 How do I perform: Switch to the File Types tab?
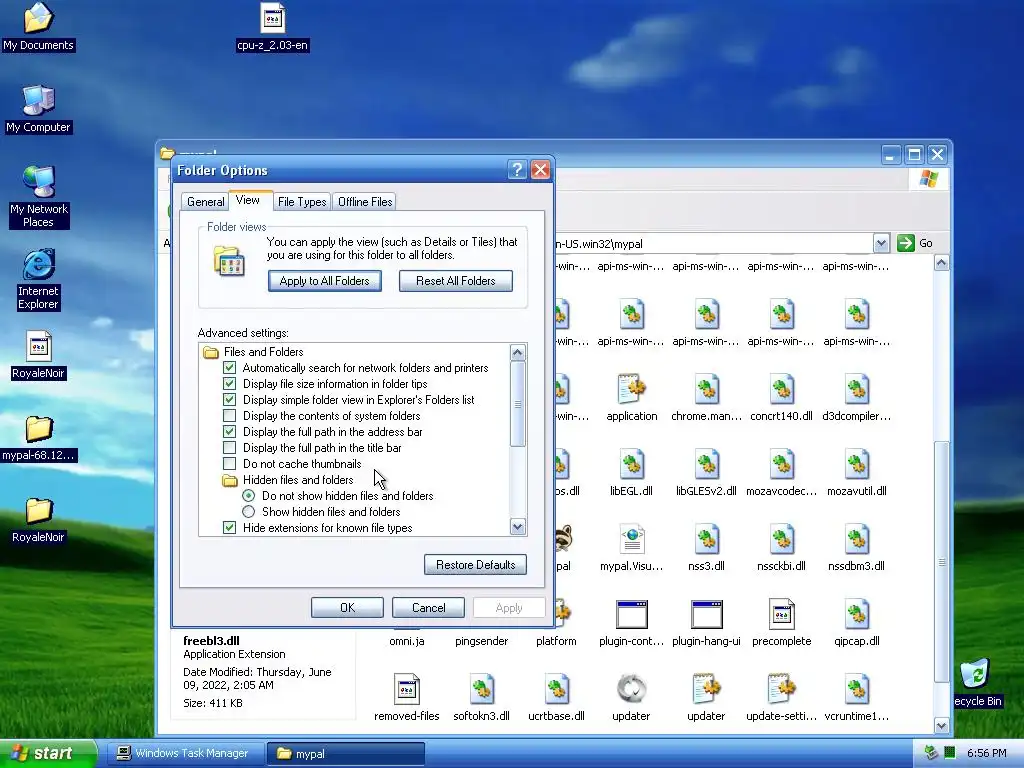click(x=302, y=202)
